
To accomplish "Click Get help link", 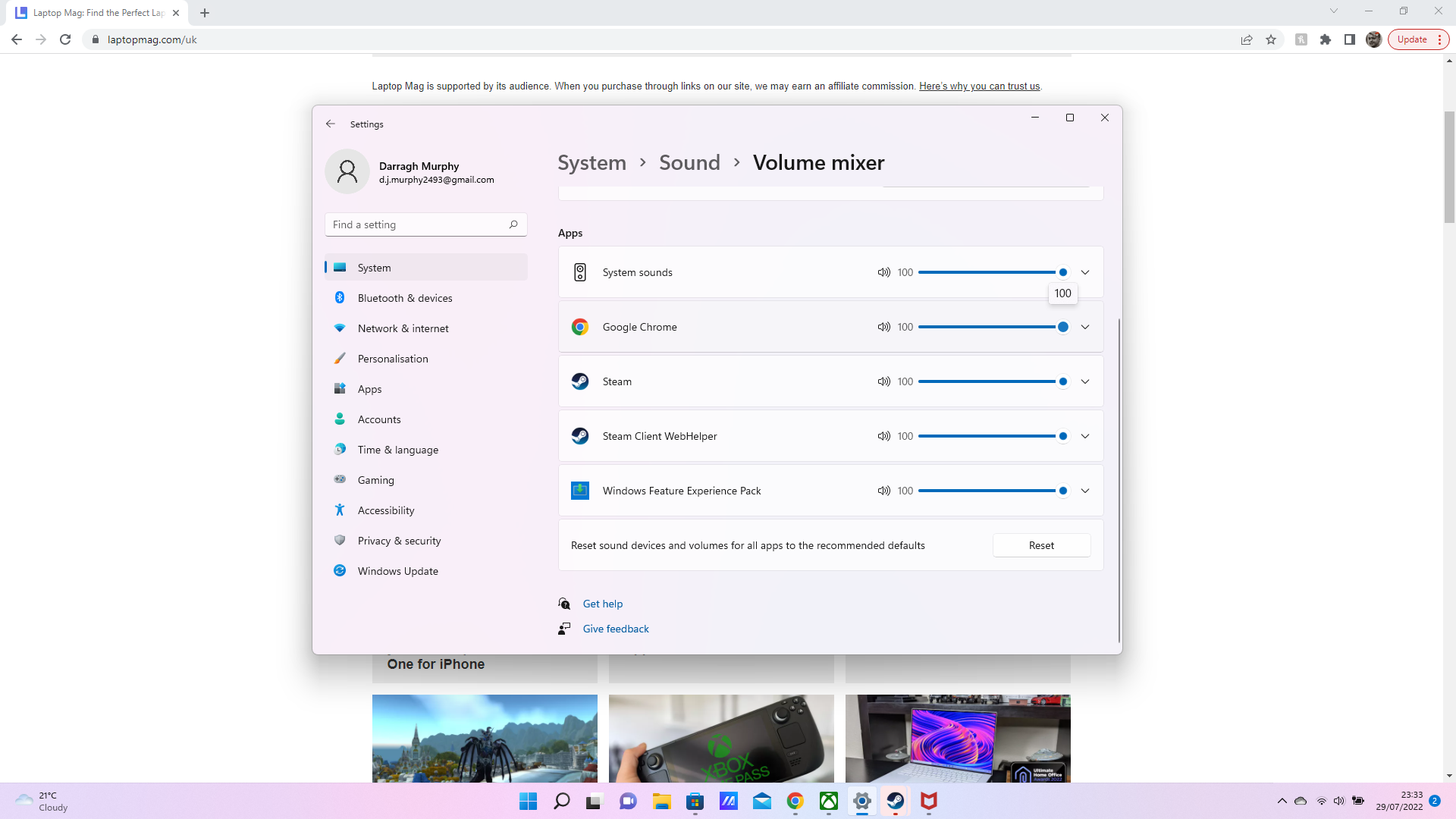I will pyautogui.click(x=603, y=604).
